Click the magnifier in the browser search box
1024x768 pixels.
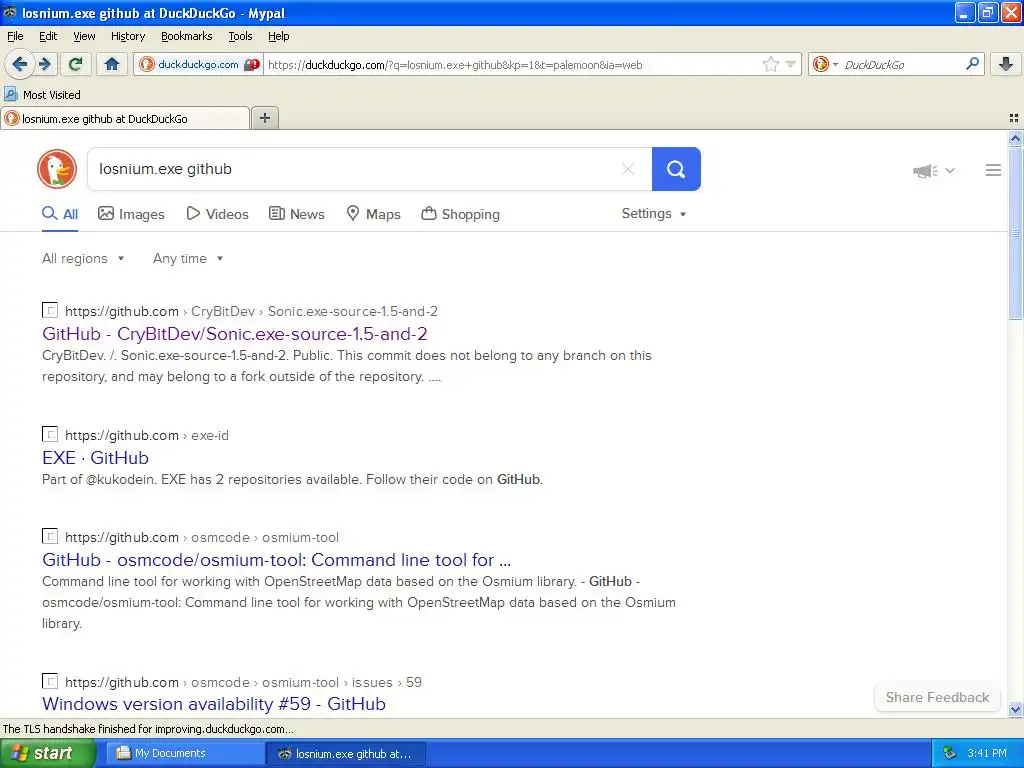pyautogui.click(x=972, y=64)
